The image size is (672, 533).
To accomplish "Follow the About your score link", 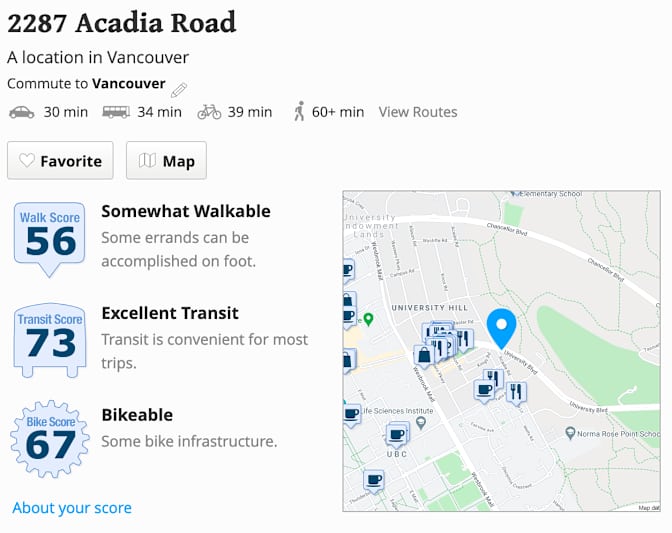I will (x=72, y=508).
